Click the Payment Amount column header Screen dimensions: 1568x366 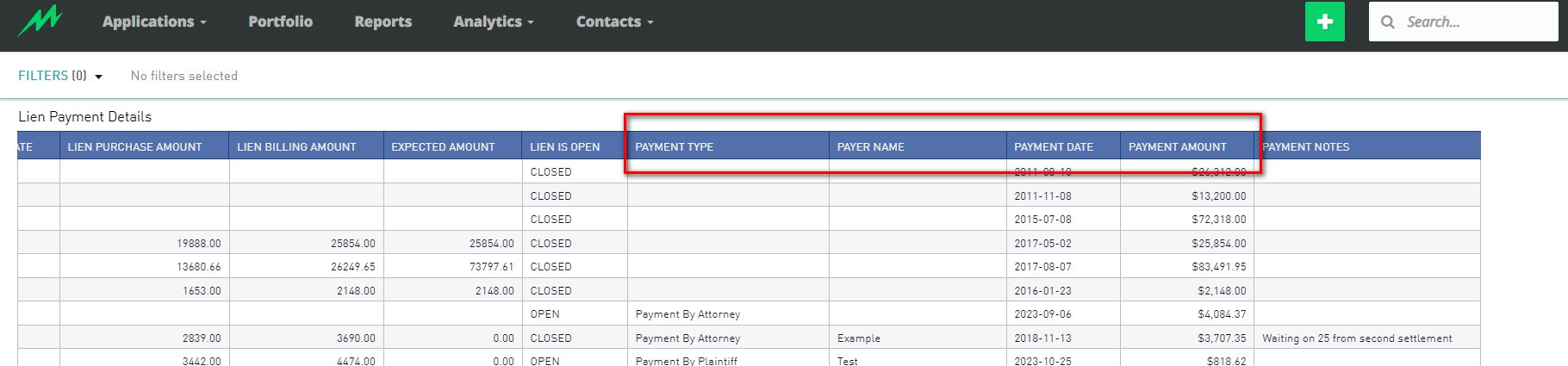[1177, 147]
